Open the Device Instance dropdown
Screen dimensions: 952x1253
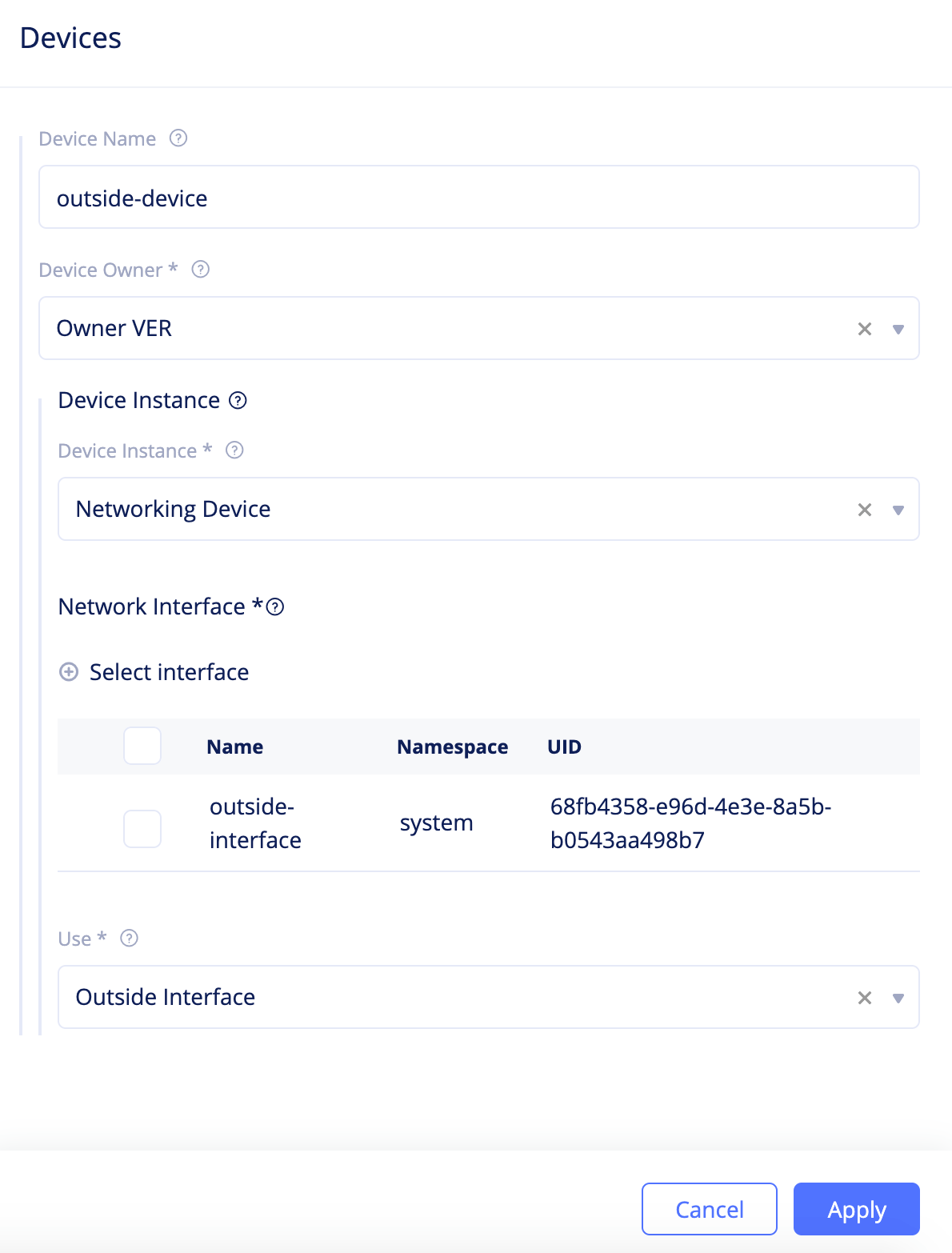[898, 510]
